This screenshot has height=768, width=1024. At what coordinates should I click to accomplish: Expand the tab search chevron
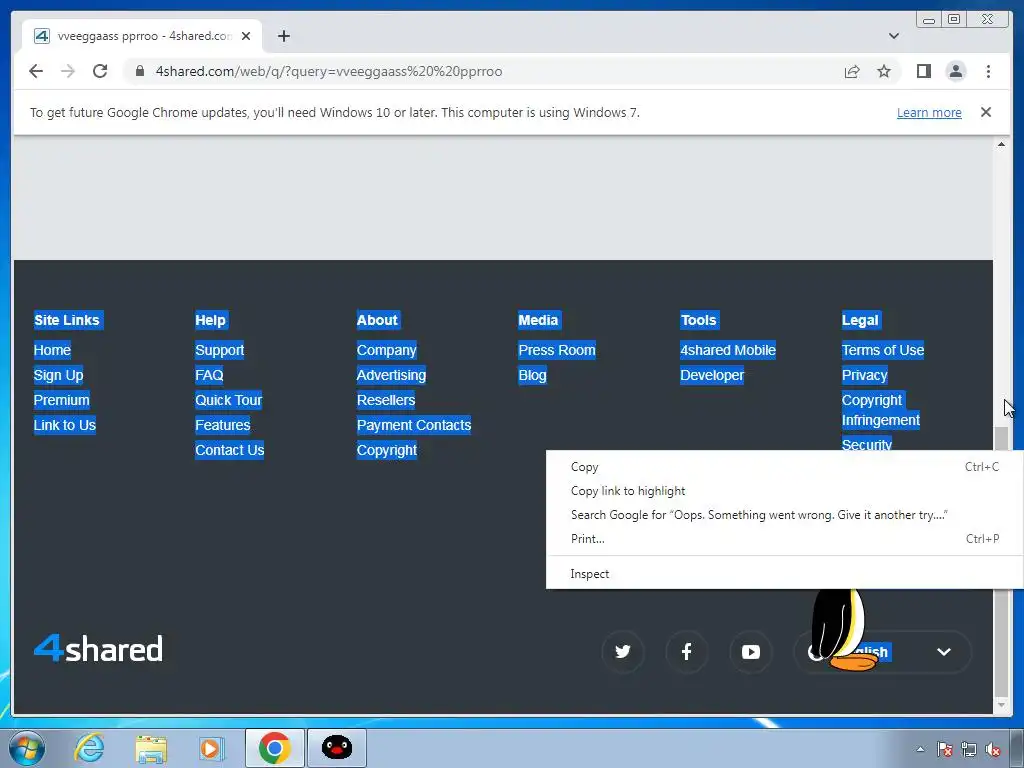pos(893,36)
